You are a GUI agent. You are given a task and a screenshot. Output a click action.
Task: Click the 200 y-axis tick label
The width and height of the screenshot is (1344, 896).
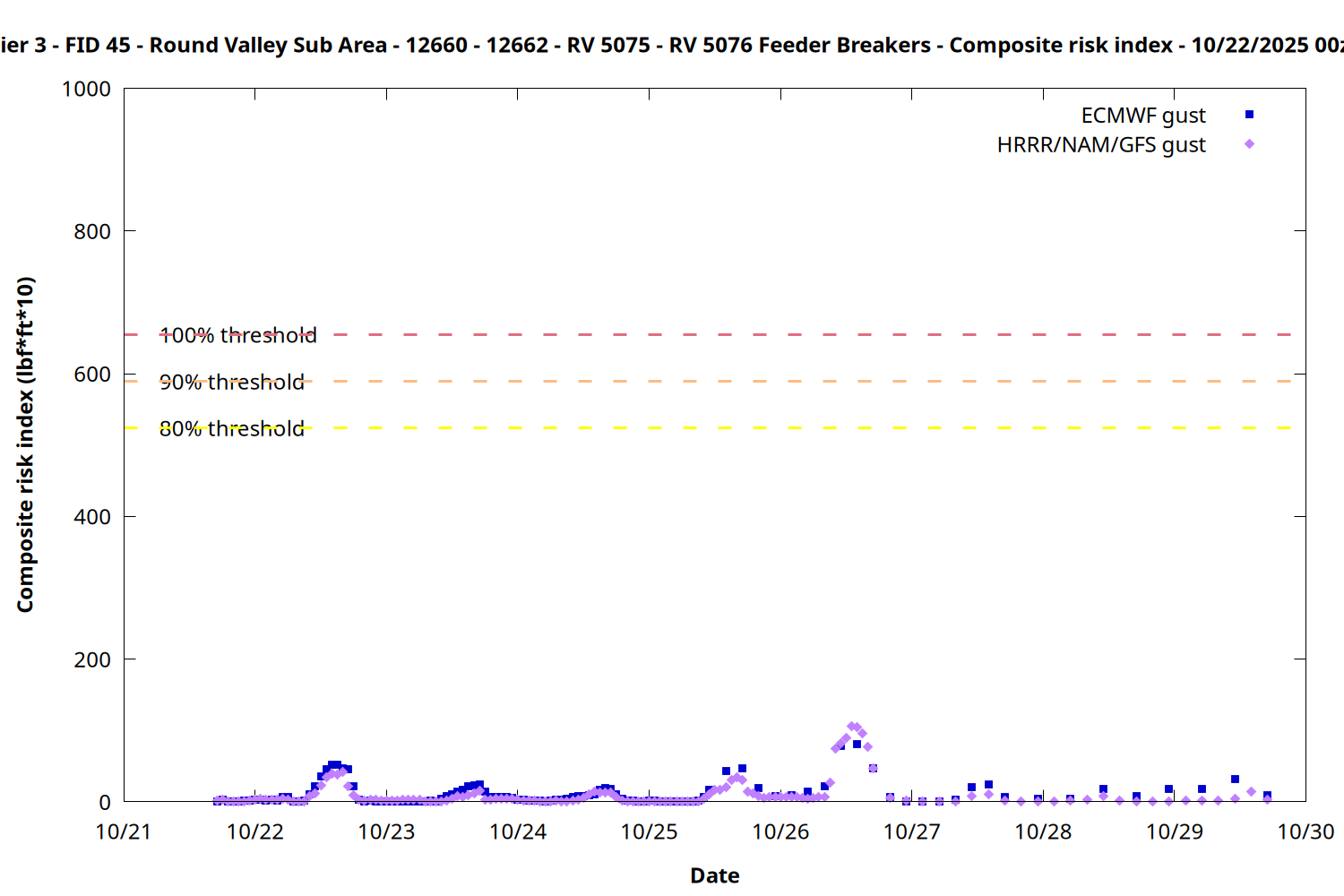[x=92, y=659]
